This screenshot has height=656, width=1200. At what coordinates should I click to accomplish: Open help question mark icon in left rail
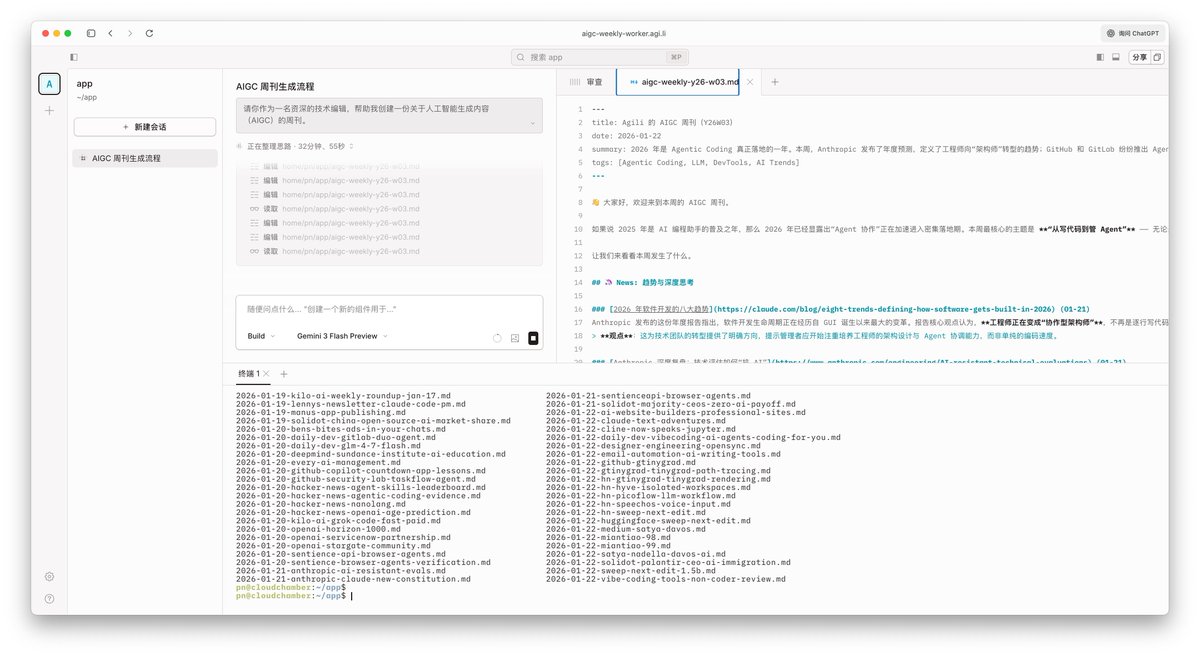49,598
